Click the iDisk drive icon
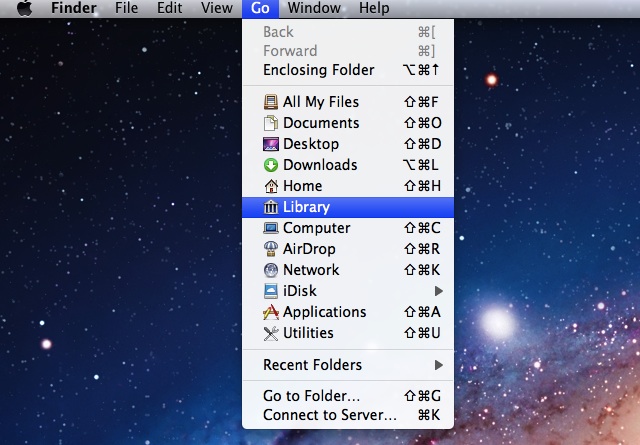 point(271,291)
